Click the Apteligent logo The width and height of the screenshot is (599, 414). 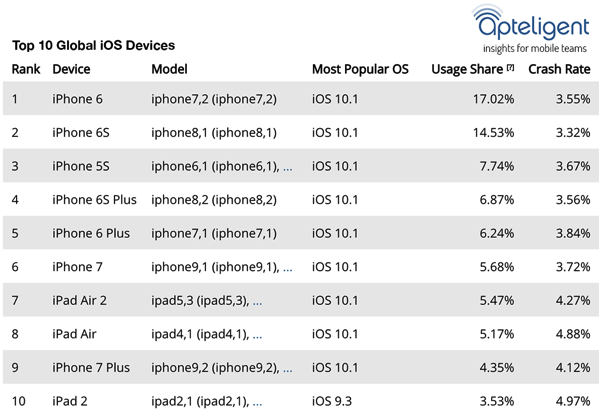point(531,29)
